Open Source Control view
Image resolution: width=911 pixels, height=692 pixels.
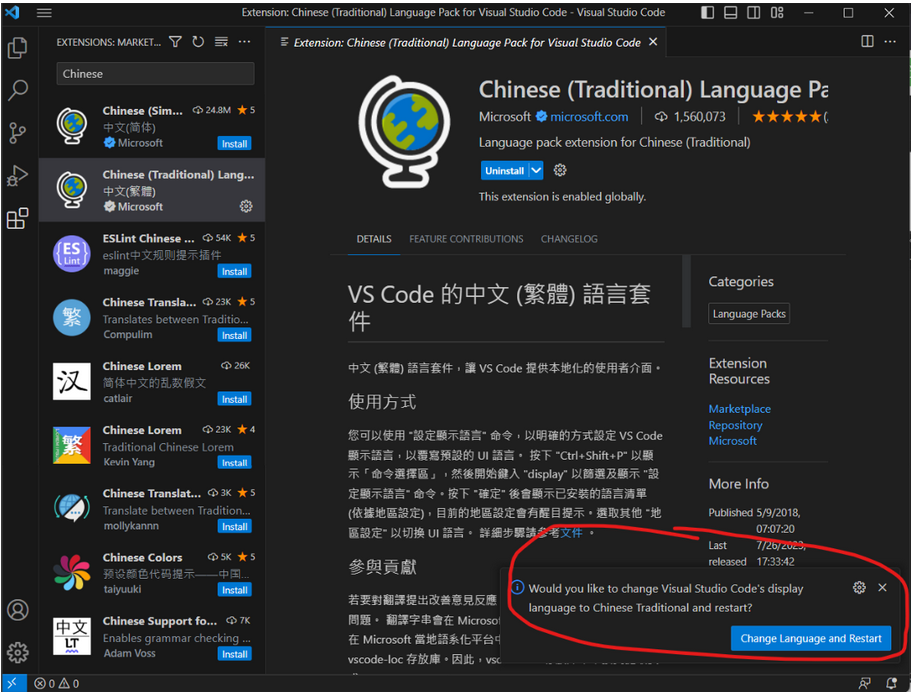[x=17, y=133]
